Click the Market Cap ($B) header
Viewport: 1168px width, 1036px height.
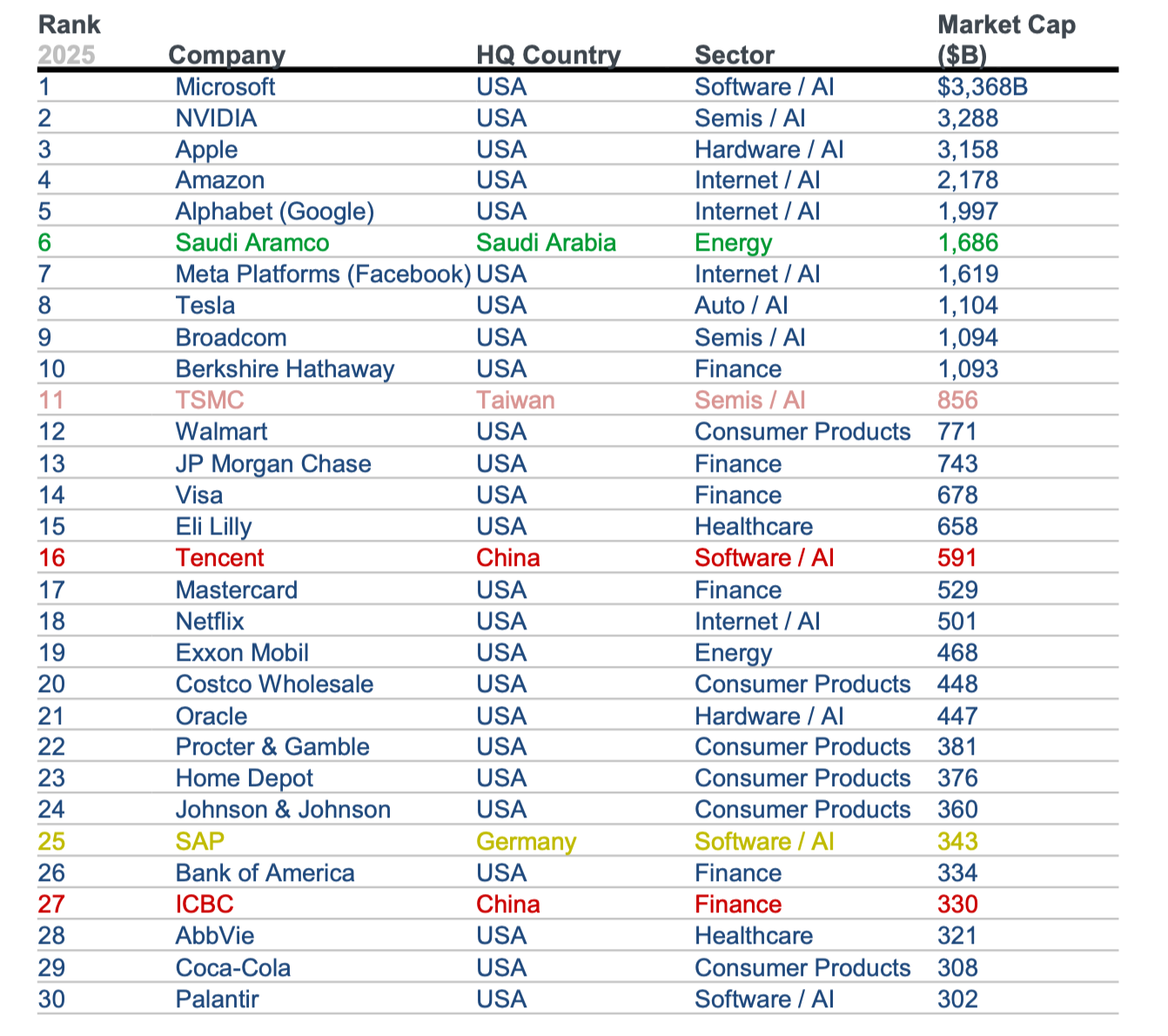pos(1006,40)
